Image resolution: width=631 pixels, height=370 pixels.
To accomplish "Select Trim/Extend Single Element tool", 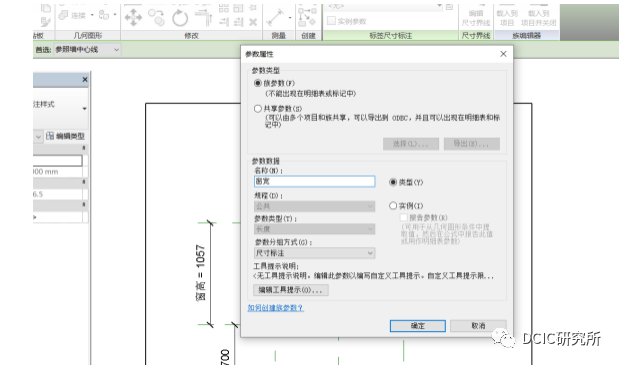I will pos(225,22).
